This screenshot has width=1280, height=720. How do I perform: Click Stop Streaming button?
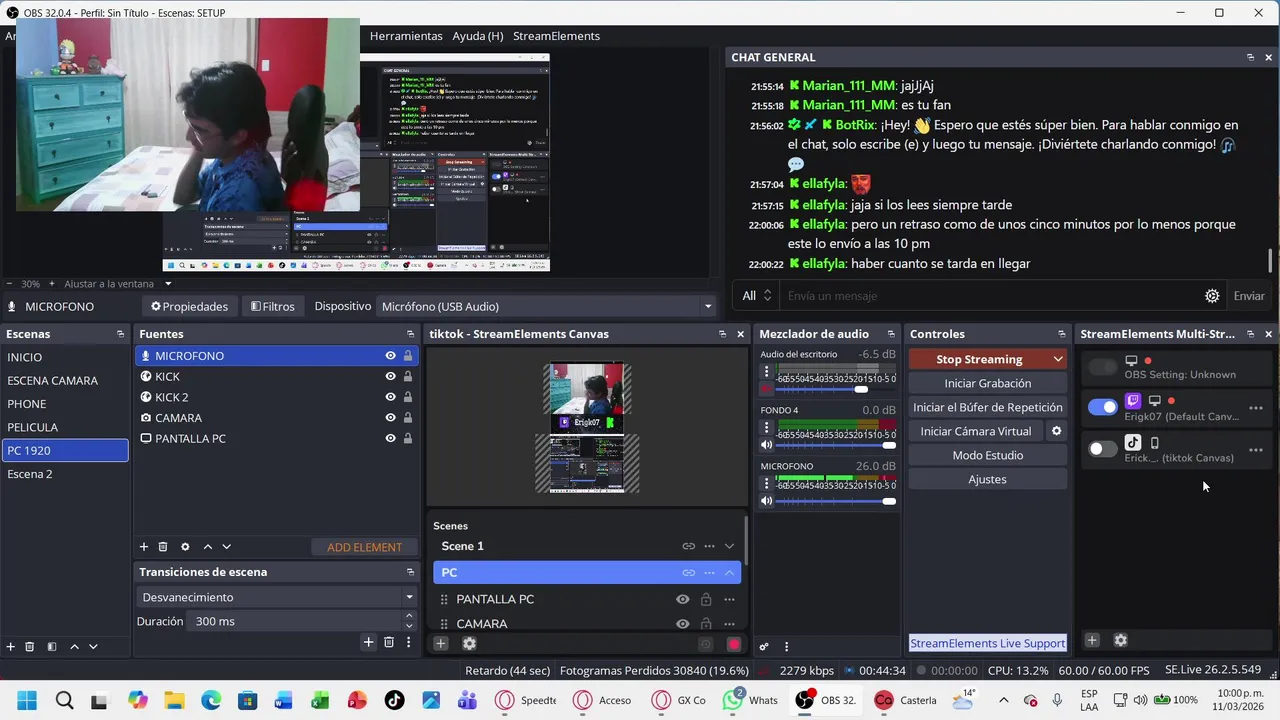[x=979, y=359]
